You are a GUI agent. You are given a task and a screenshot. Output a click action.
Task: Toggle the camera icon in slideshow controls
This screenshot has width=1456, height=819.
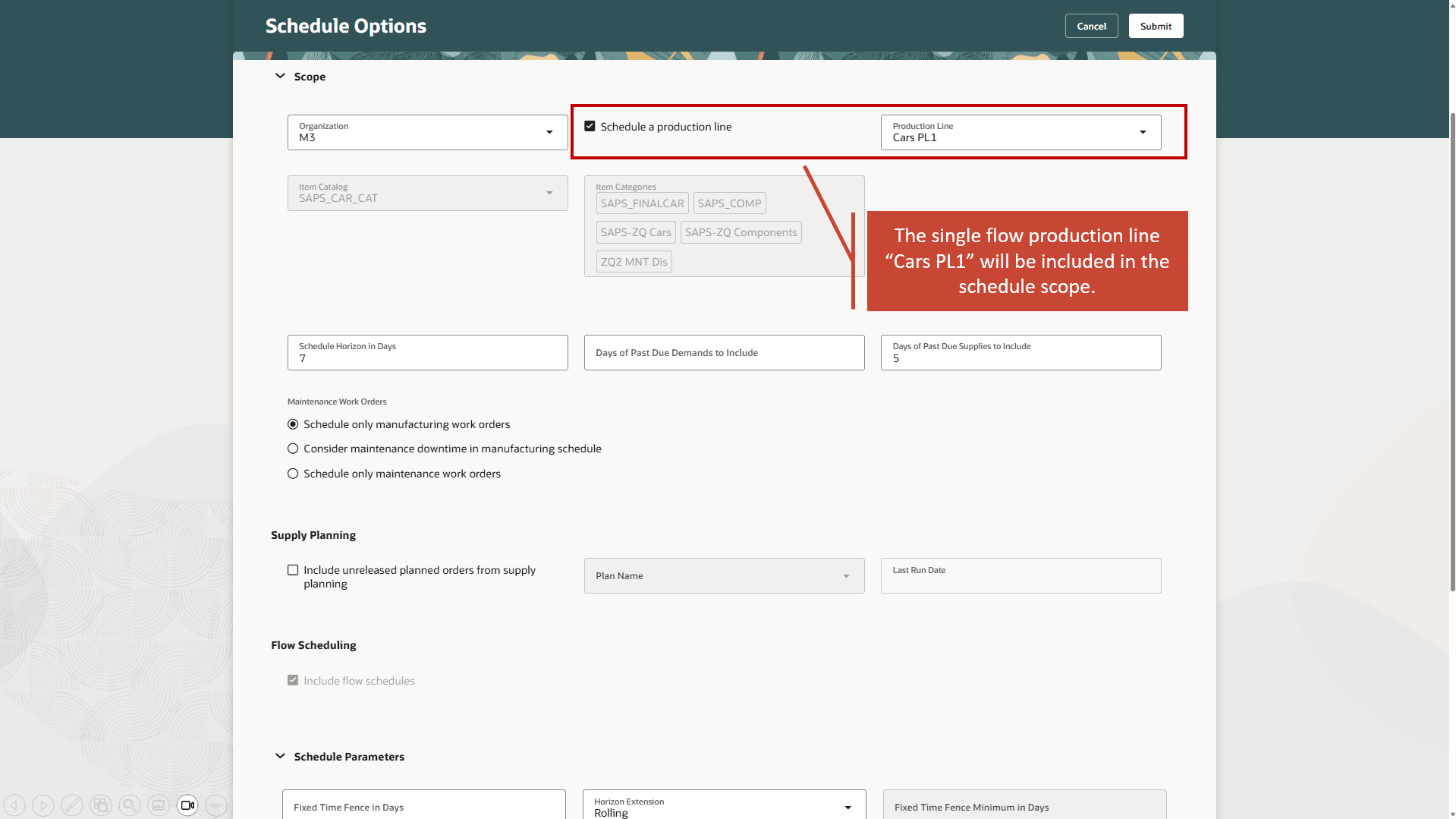187,805
